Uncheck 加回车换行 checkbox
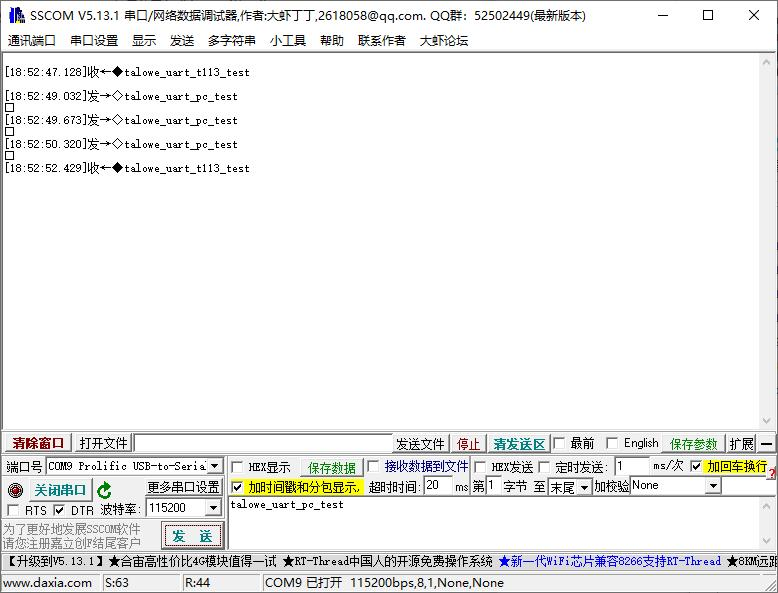Image resolution: width=778 pixels, height=593 pixels. tap(696, 466)
